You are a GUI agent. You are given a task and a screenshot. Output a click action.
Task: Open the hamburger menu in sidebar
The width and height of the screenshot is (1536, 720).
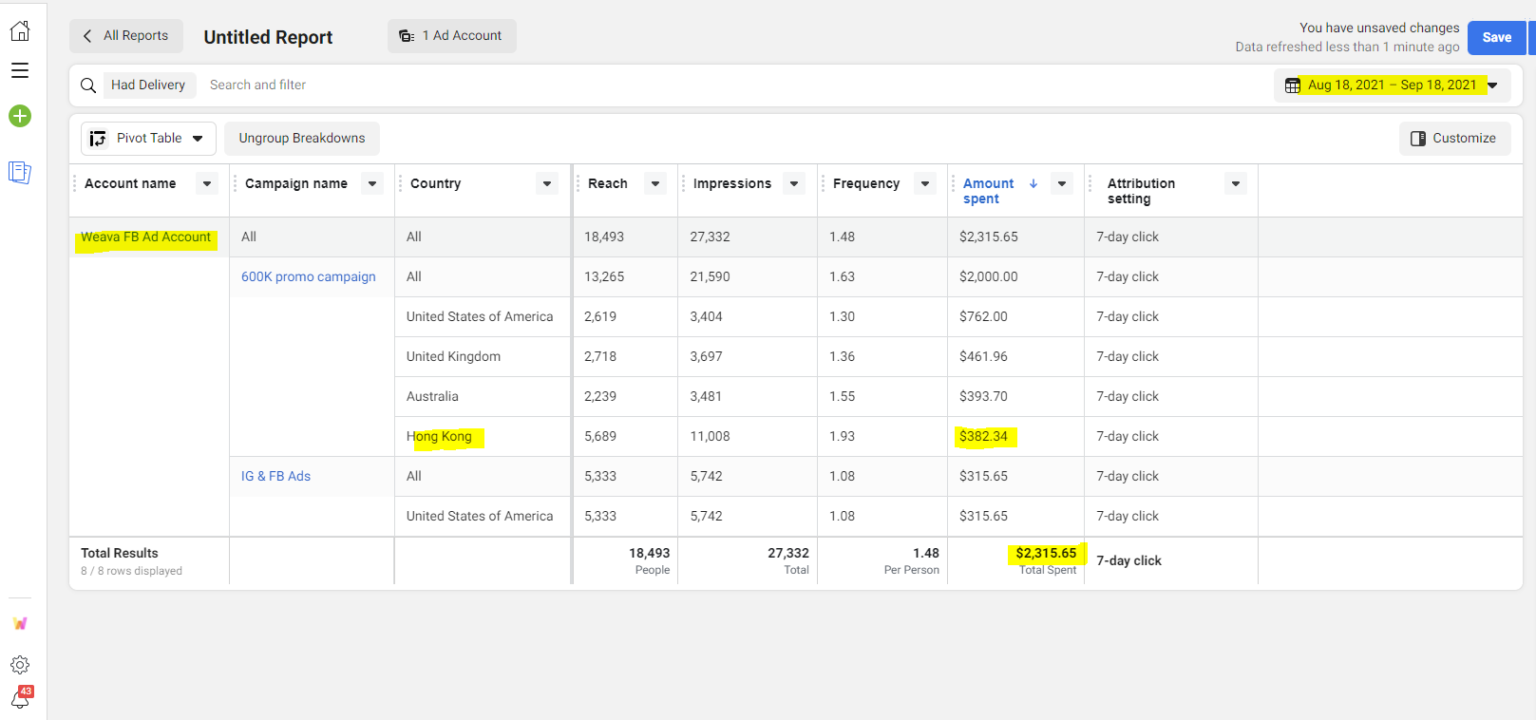(20, 71)
